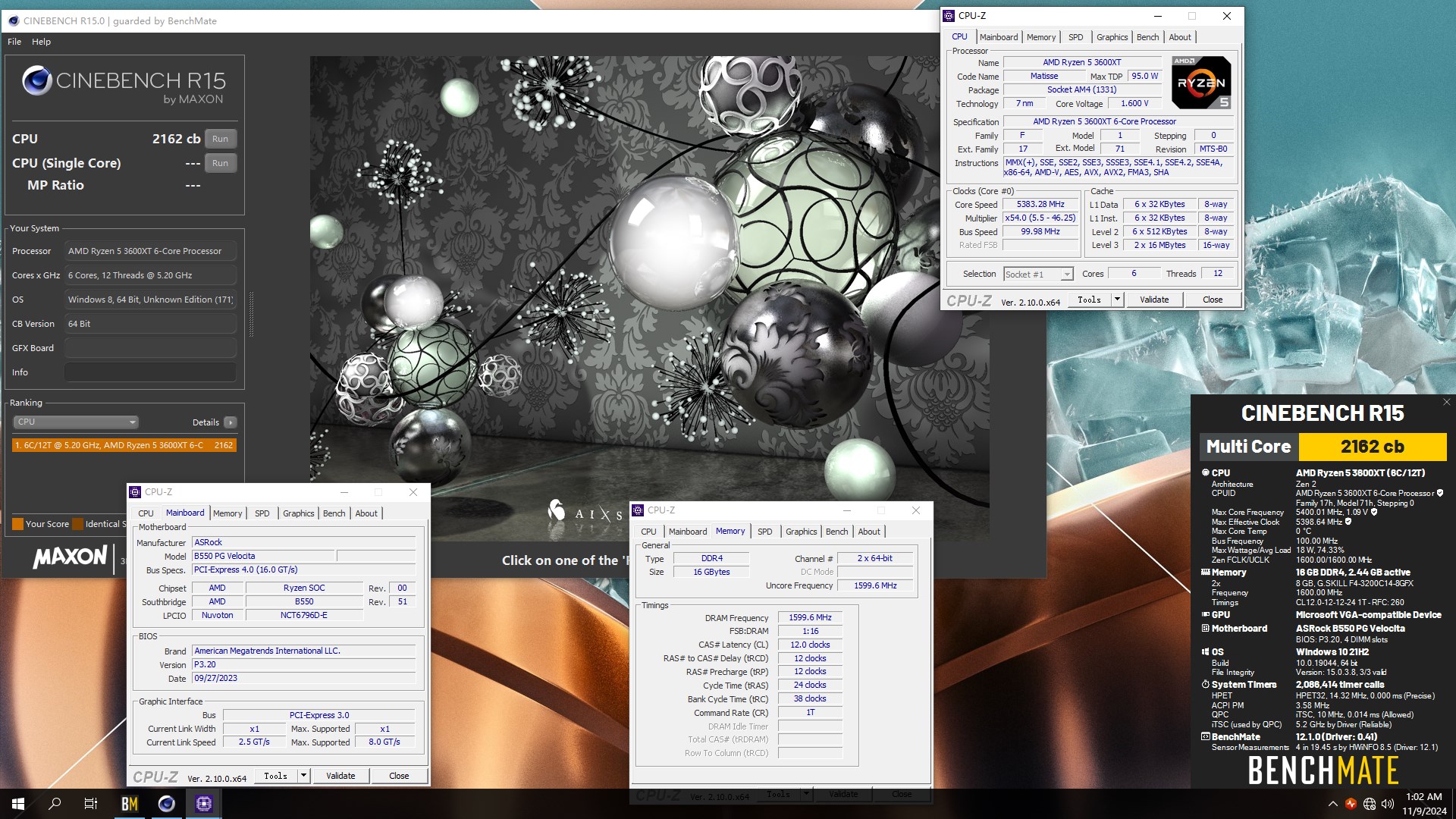Run the CPU (Single Core) benchmark
The image size is (1456, 819).
tap(220, 163)
